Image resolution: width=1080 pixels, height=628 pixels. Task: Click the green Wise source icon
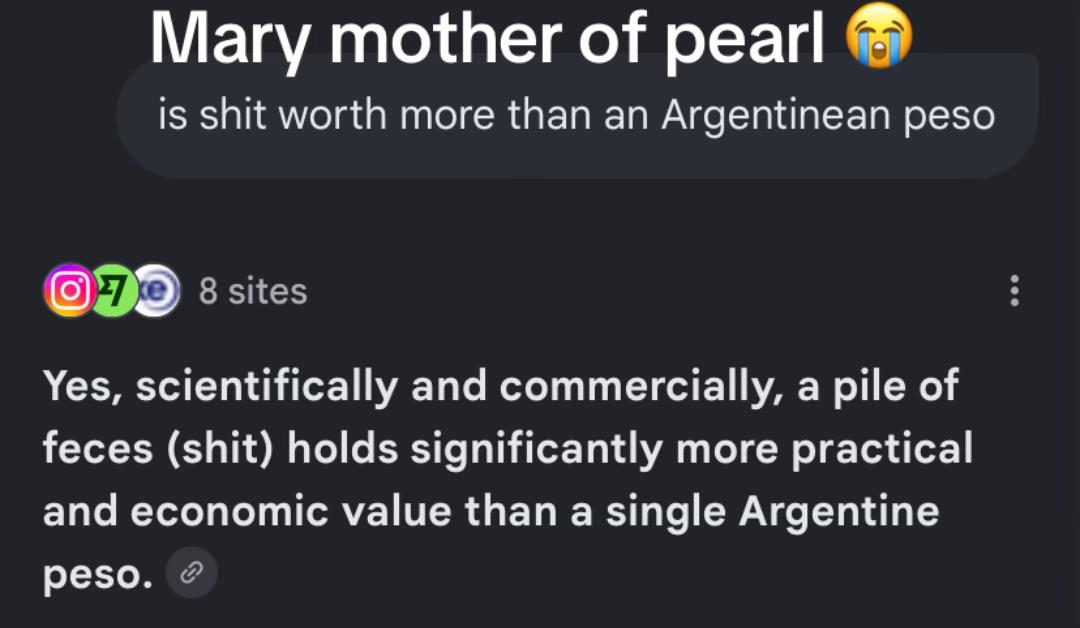pos(115,291)
